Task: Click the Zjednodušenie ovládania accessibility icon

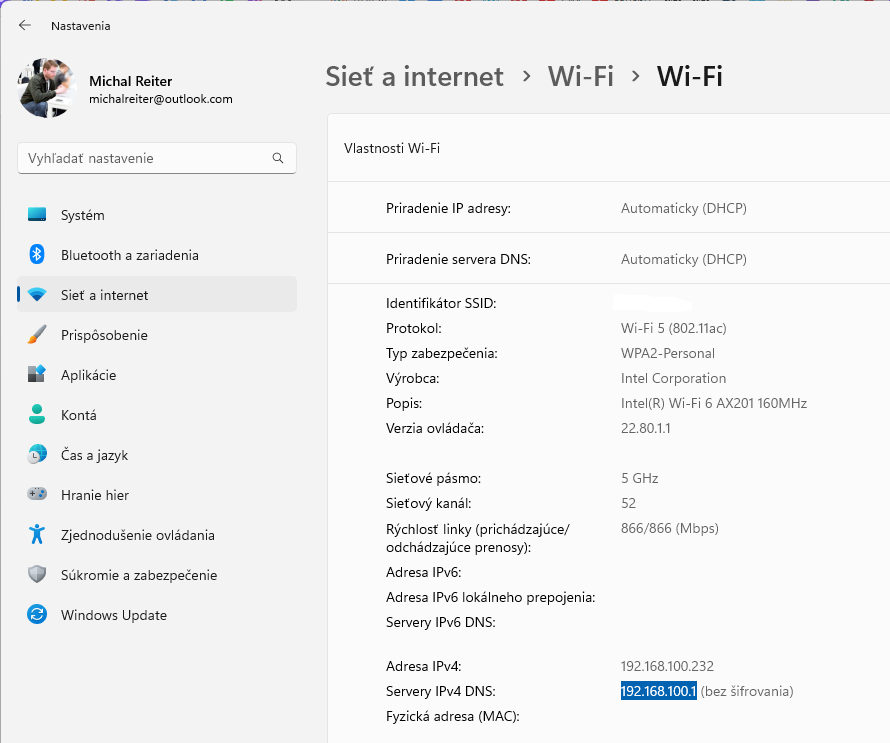Action: point(37,535)
